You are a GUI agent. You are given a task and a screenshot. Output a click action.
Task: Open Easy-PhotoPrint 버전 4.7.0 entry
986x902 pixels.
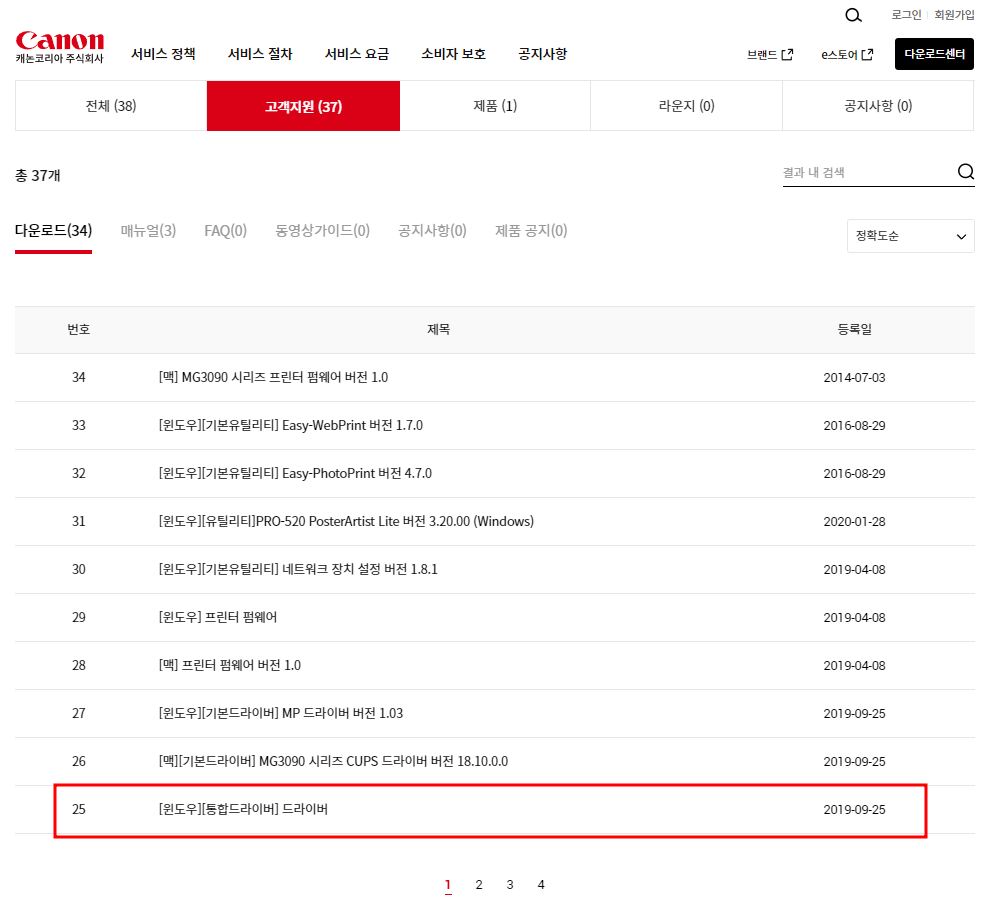click(295, 473)
